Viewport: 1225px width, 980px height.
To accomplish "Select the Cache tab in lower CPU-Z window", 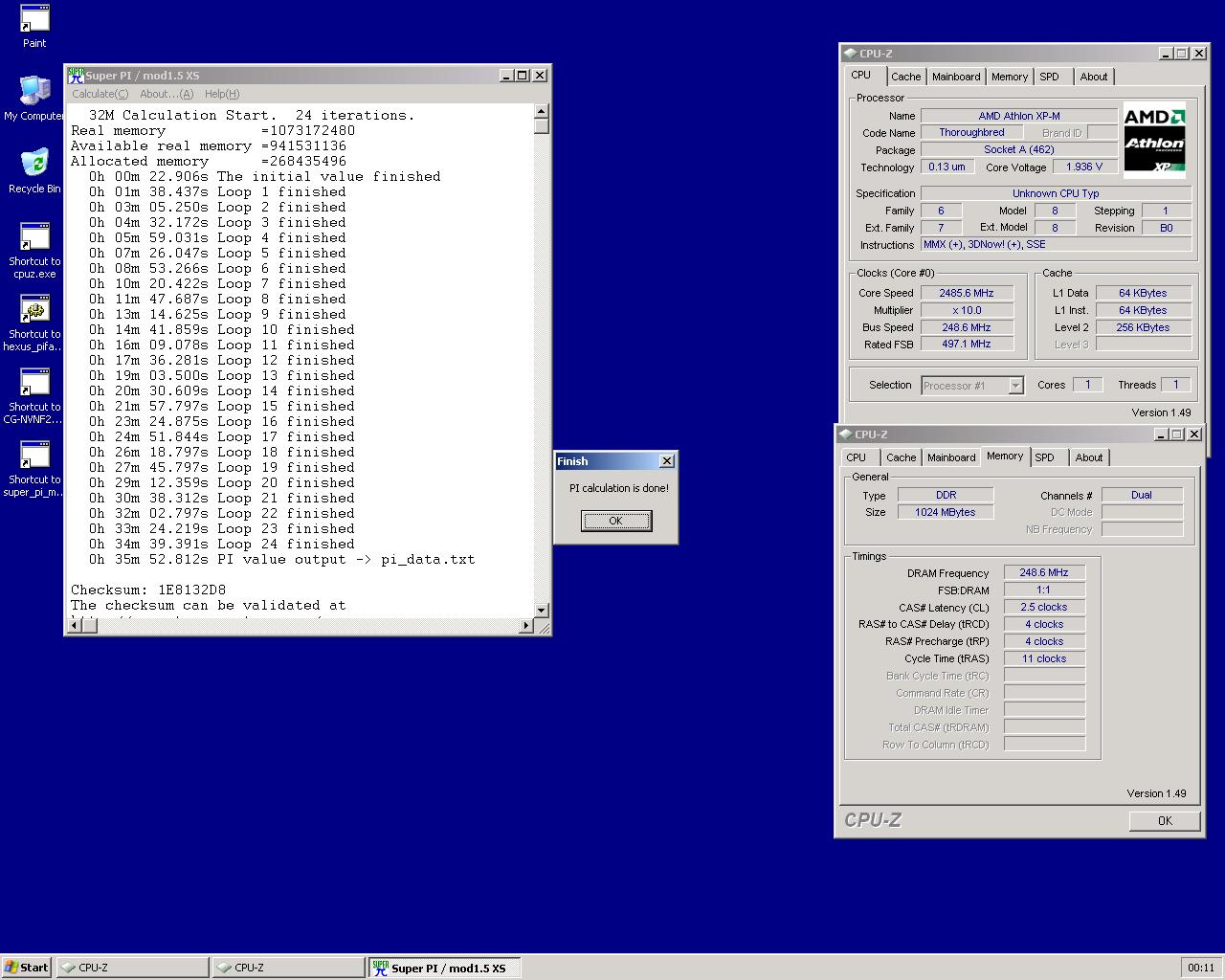I will point(902,457).
